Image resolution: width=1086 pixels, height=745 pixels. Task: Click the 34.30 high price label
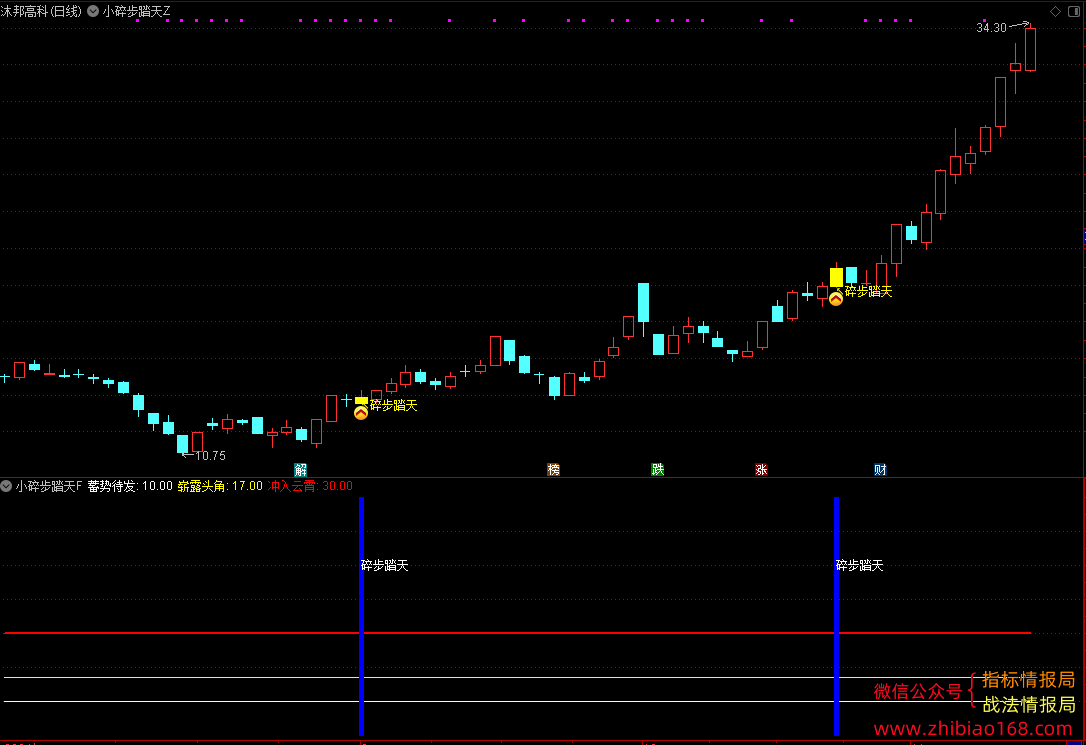tap(991, 28)
